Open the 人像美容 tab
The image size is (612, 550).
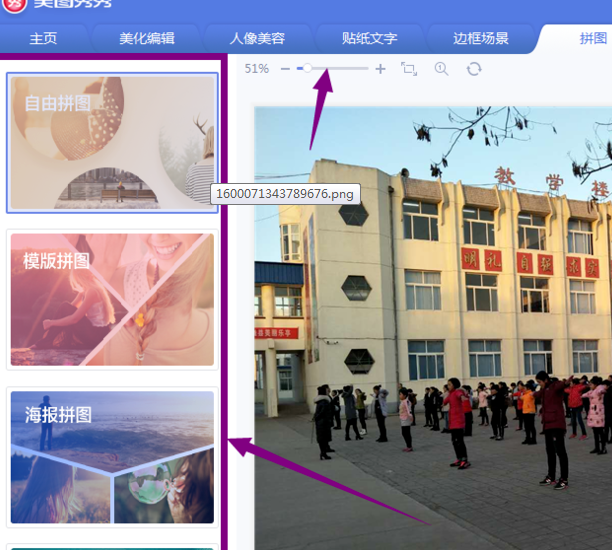click(x=257, y=39)
